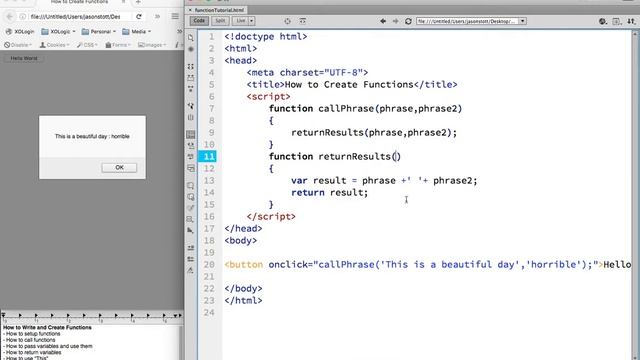Click the Collapse Full Tag icon
The height and width of the screenshot is (360, 640).
191,66
